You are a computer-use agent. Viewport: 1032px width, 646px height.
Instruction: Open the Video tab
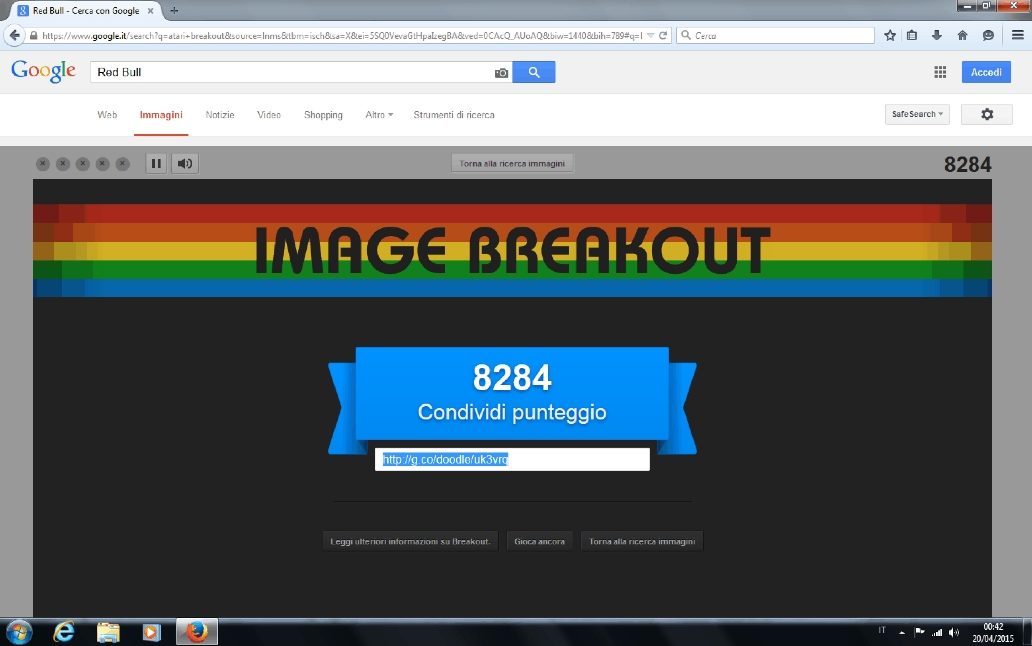[x=269, y=115]
